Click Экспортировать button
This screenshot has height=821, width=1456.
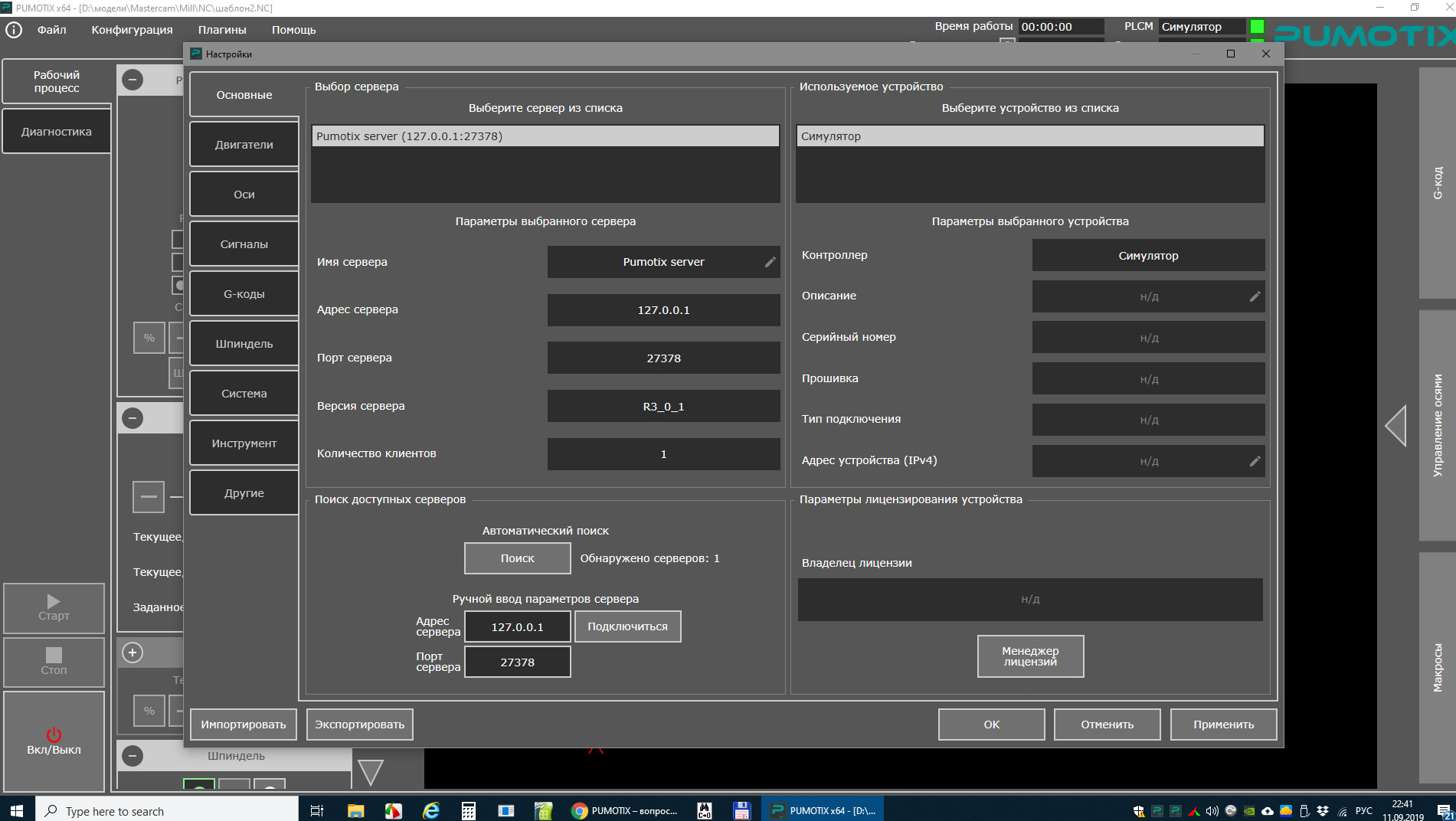point(360,725)
